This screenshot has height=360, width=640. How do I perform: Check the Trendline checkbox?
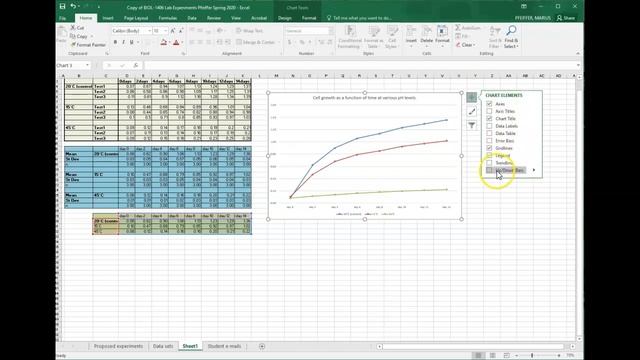(x=489, y=162)
